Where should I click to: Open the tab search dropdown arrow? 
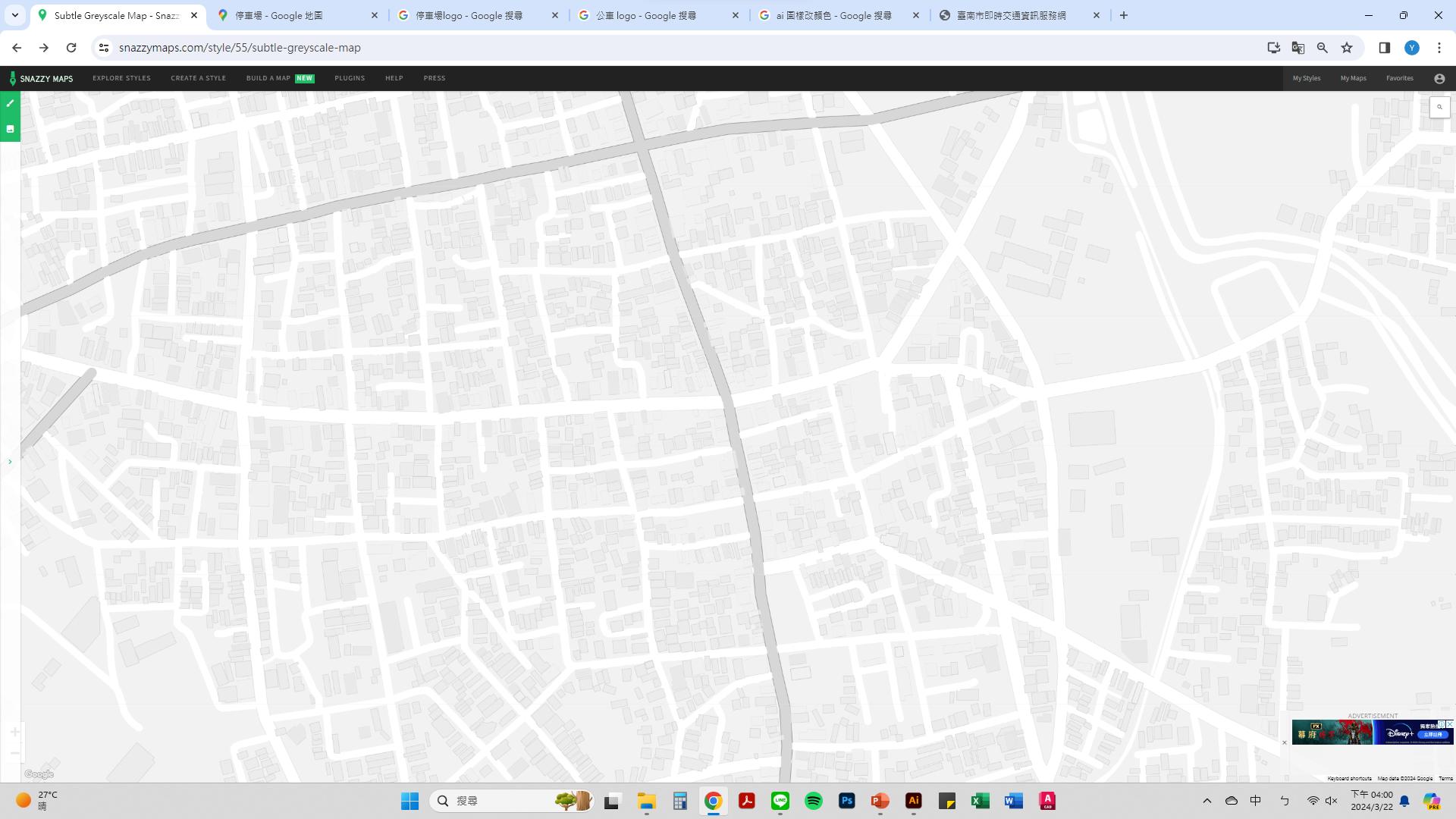14,15
